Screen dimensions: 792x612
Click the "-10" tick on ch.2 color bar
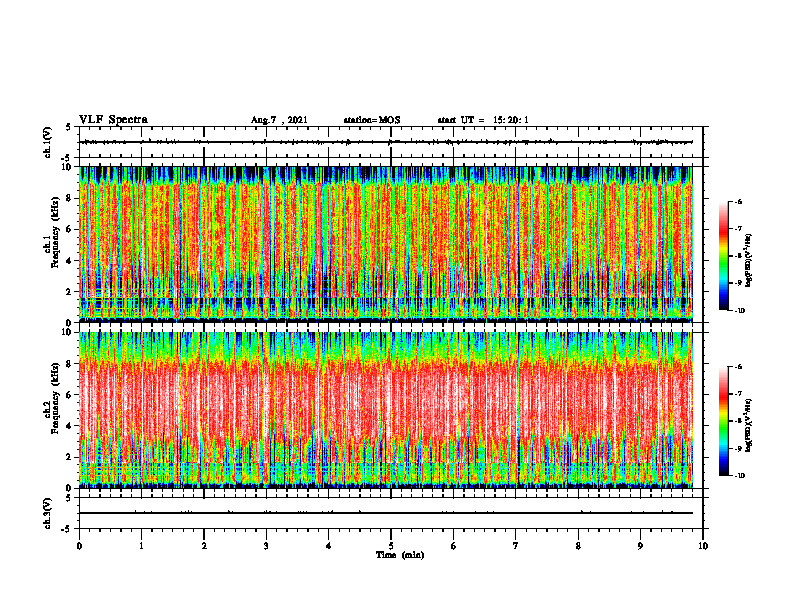coord(739,476)
